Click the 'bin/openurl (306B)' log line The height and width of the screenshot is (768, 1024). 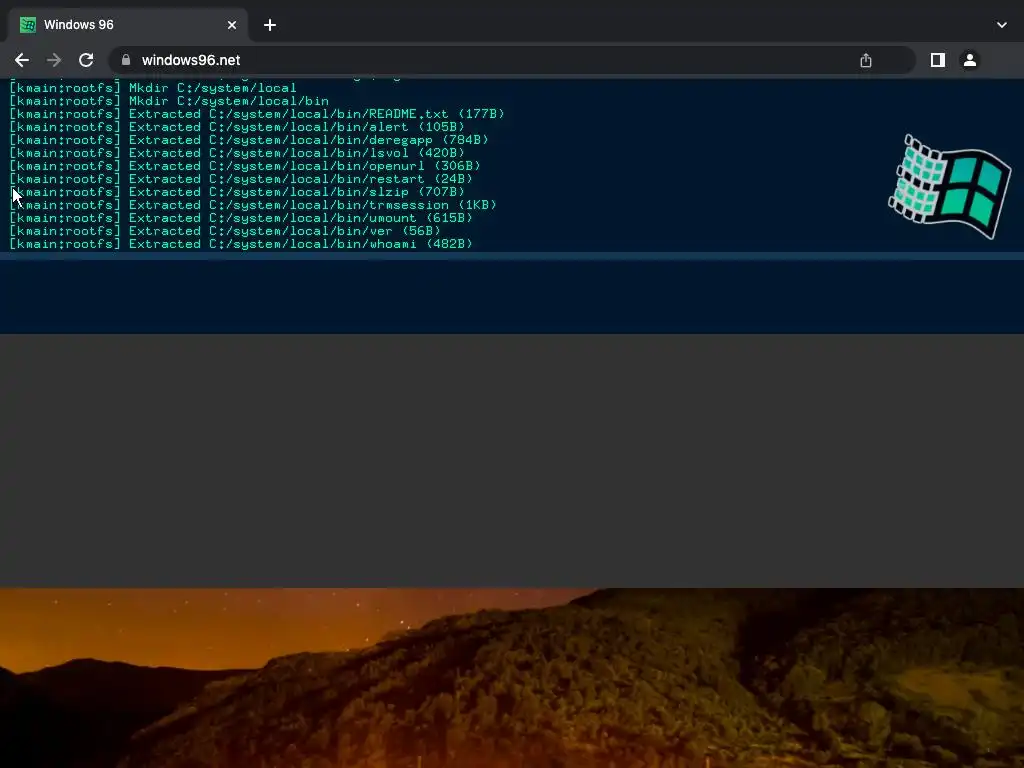pos(245,166)
